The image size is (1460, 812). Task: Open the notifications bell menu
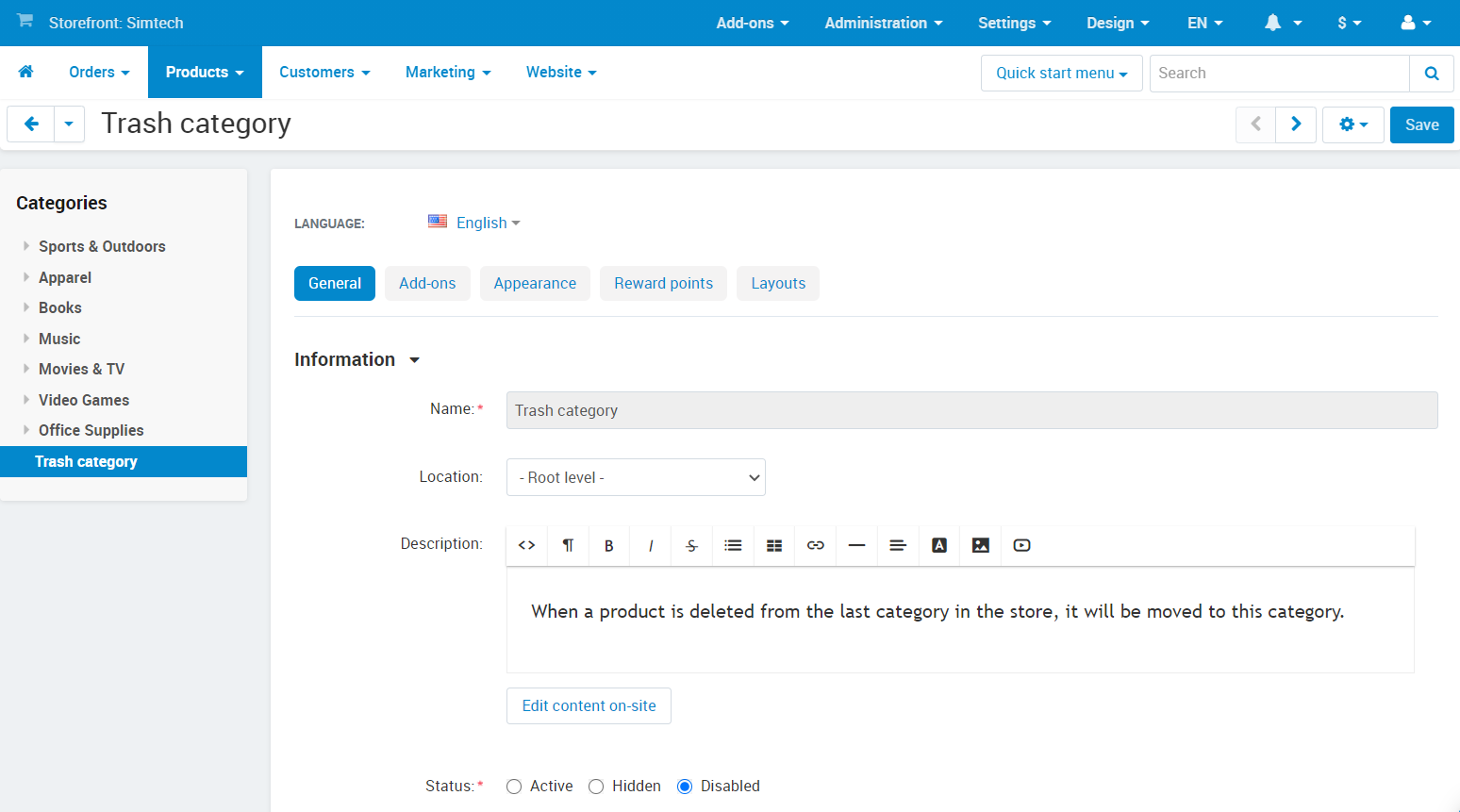1283,23
